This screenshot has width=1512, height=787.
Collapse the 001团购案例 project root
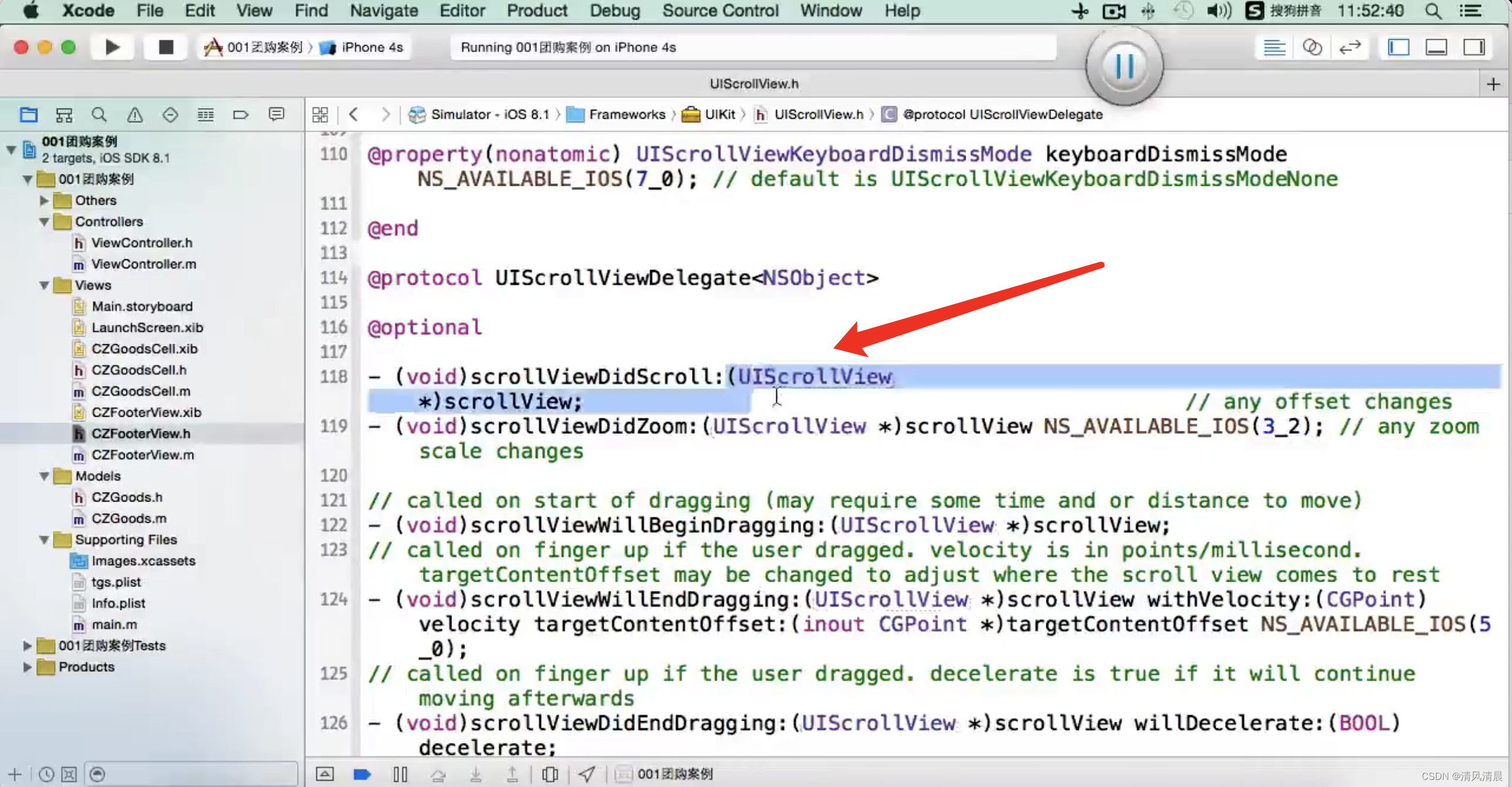(11, 149)
